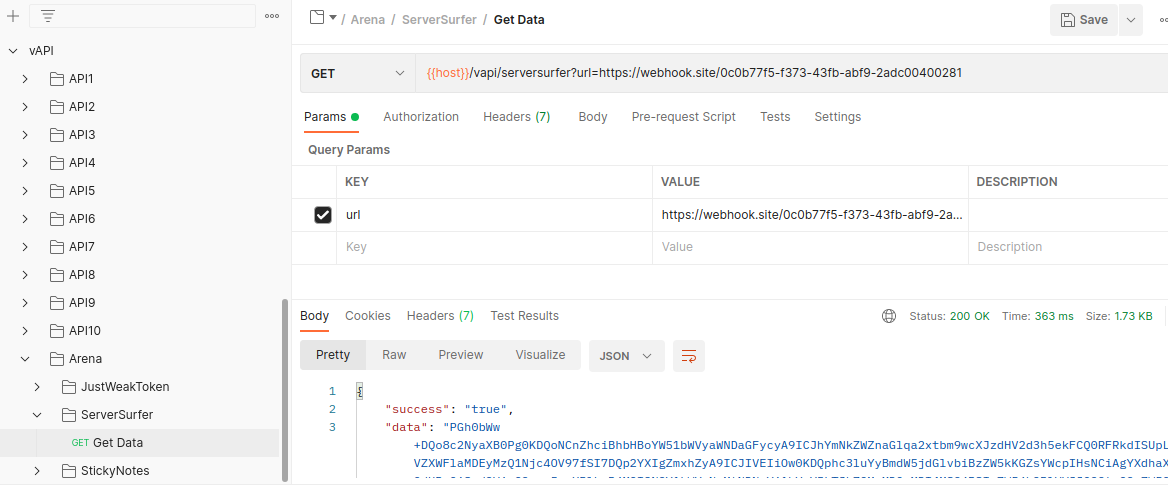1168x486 pixels.
Task: Click the wrap lines icon in response
Action: point(688,355)
